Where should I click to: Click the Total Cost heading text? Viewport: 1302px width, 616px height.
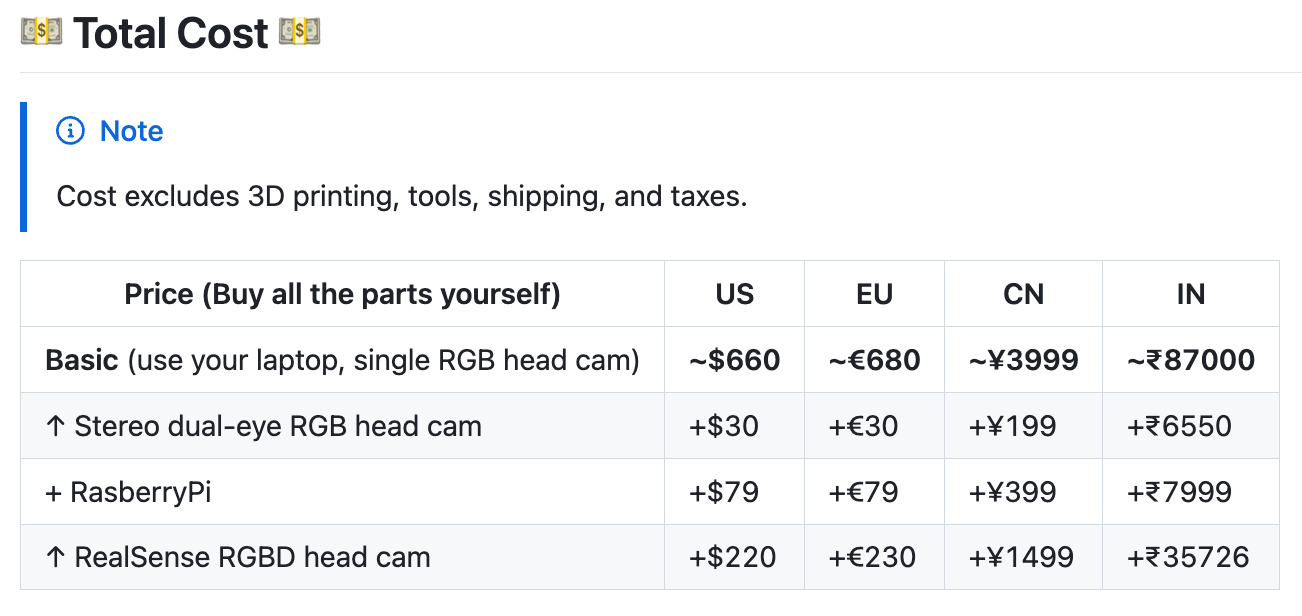click(171, 34)
